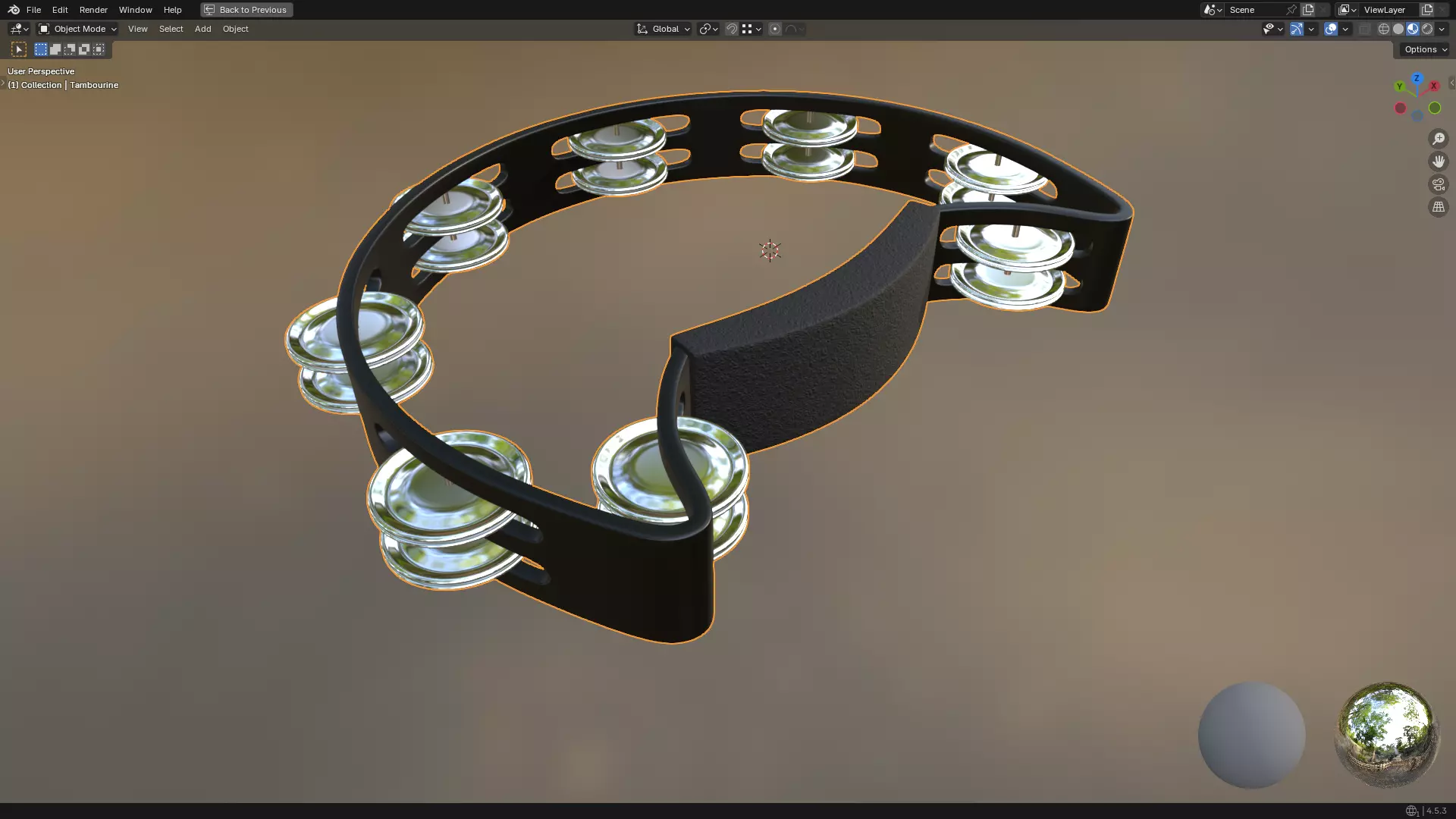Select solid viewport shading mode
The image size is (1456, 819).
click(1398, 29)
